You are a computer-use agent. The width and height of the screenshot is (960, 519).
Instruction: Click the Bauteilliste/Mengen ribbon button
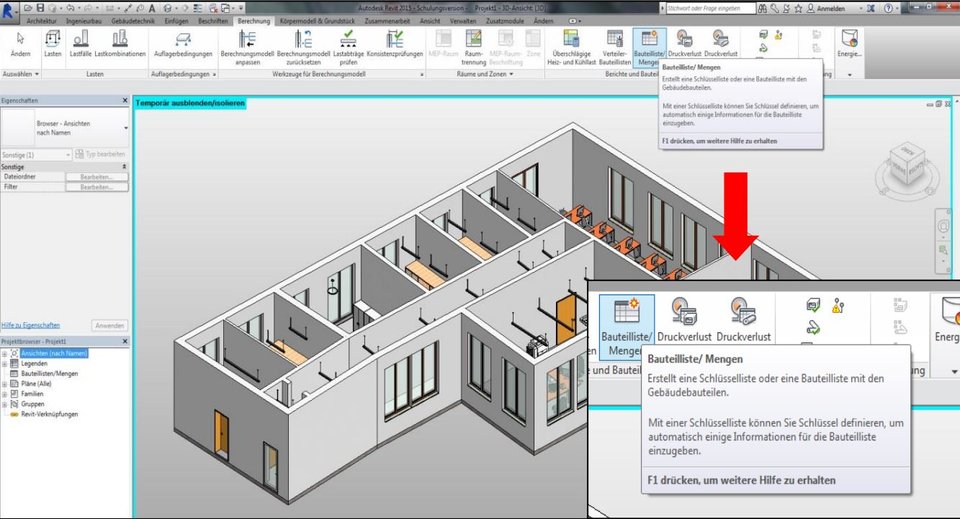649,48
